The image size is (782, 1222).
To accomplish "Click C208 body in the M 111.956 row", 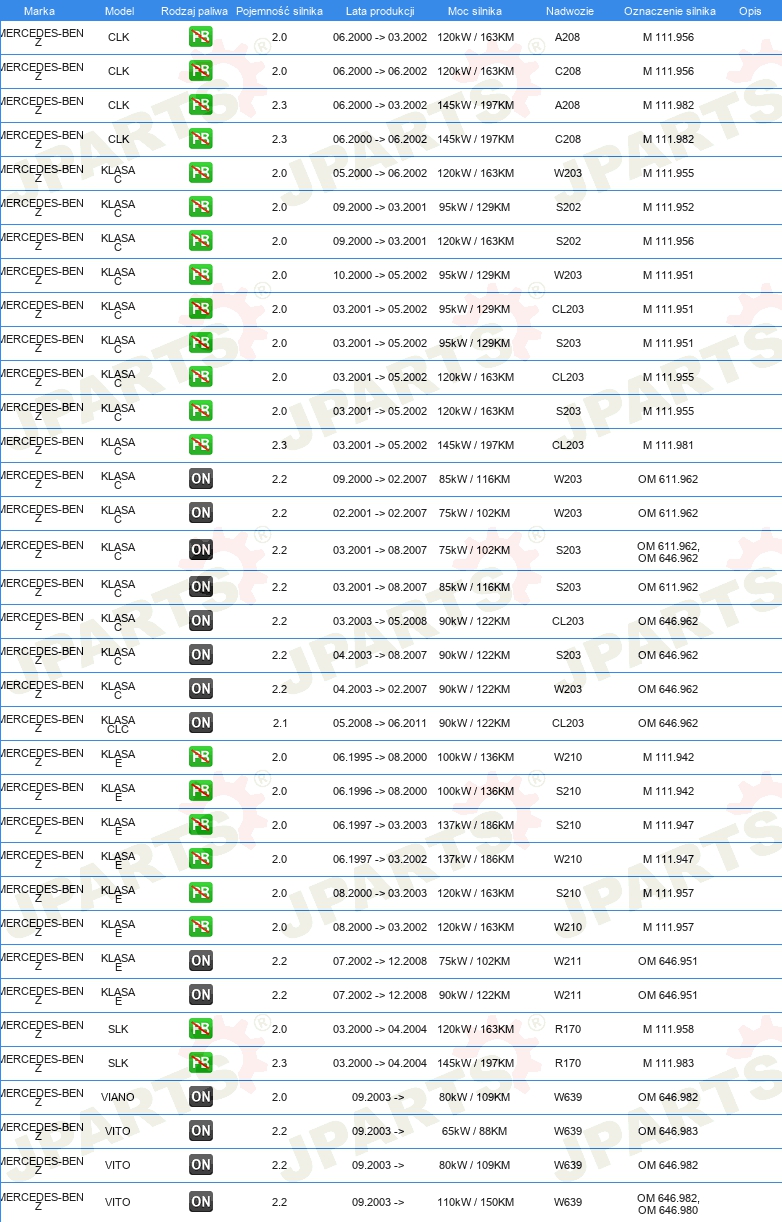I will pyautogui.click(x=568, y=71).
